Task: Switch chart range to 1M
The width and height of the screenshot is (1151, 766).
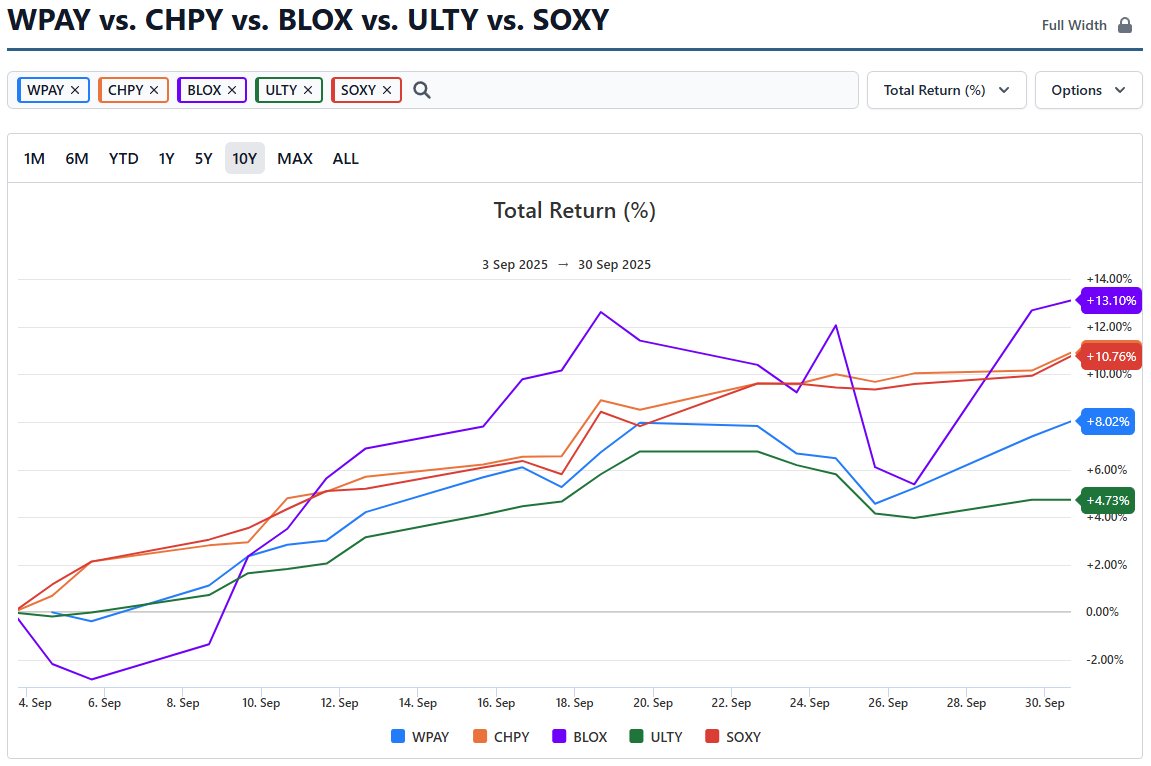Action: (34, 158)
